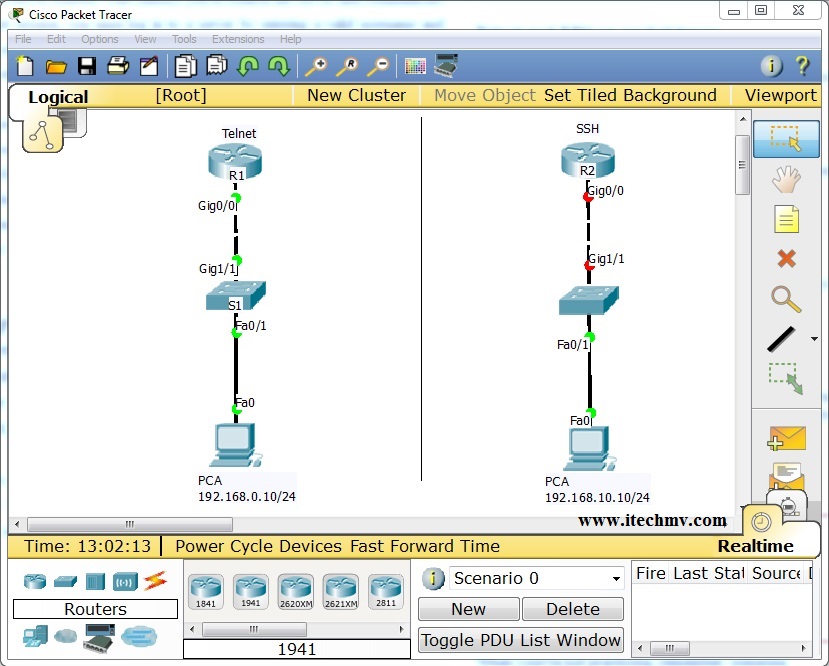Copy selection using toolbar copy icon
Screen dimensions: 829x666
[x=185, y=67]
